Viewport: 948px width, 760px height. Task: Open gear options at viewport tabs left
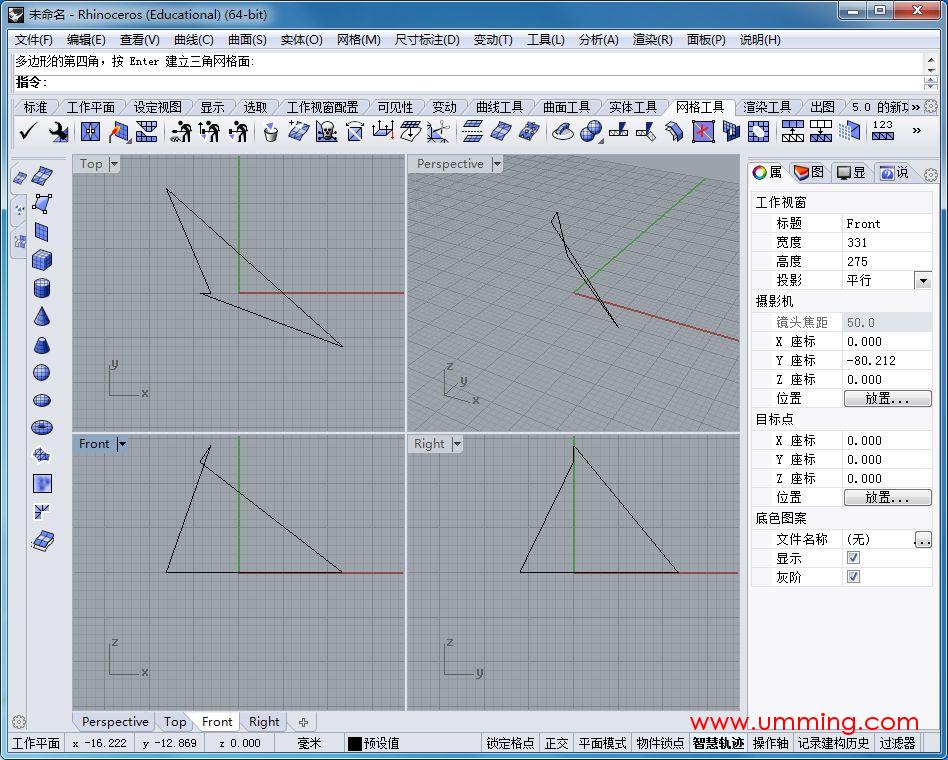coord(19,722)
